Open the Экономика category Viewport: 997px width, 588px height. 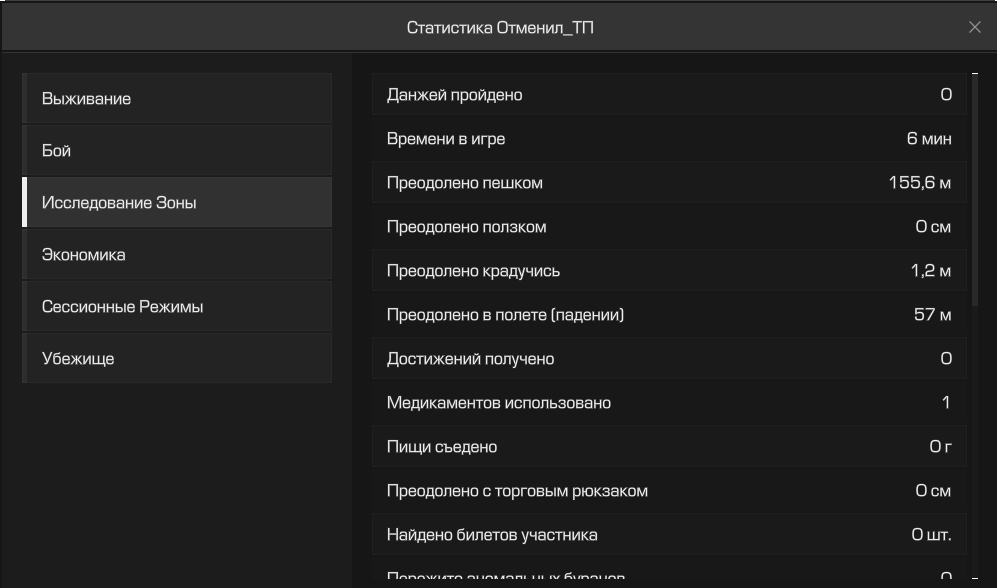click(x=177, y=254)
